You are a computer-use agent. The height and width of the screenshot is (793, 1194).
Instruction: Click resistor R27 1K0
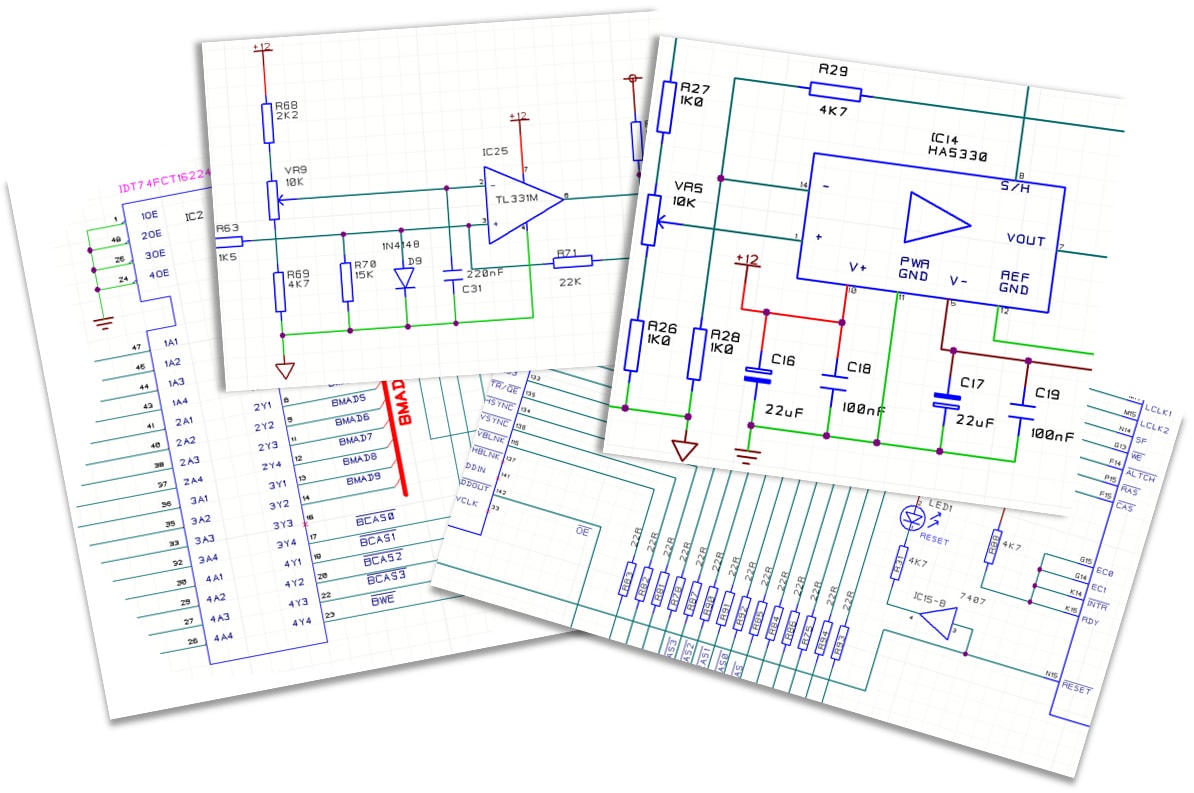(x=667, y=107)
